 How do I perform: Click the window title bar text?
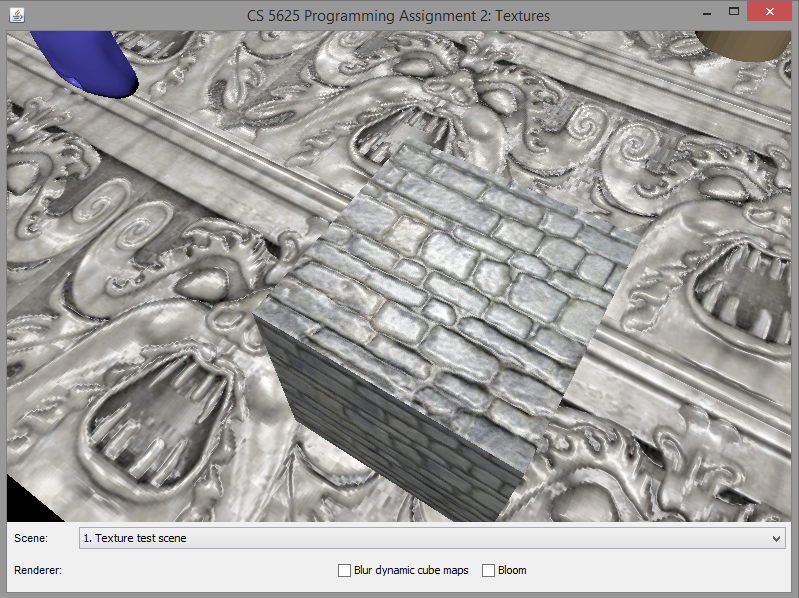[x=398, y=16]
